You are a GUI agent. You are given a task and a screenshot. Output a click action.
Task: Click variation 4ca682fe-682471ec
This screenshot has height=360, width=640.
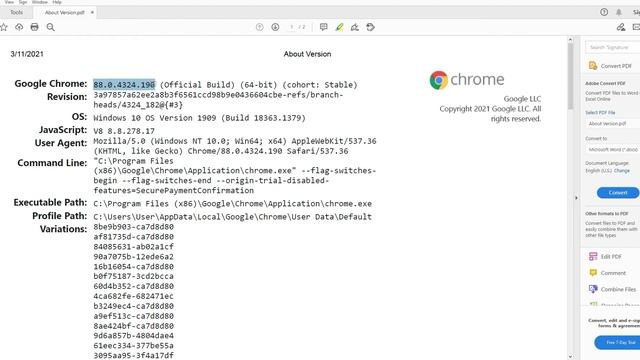click(x=133, y=296)
